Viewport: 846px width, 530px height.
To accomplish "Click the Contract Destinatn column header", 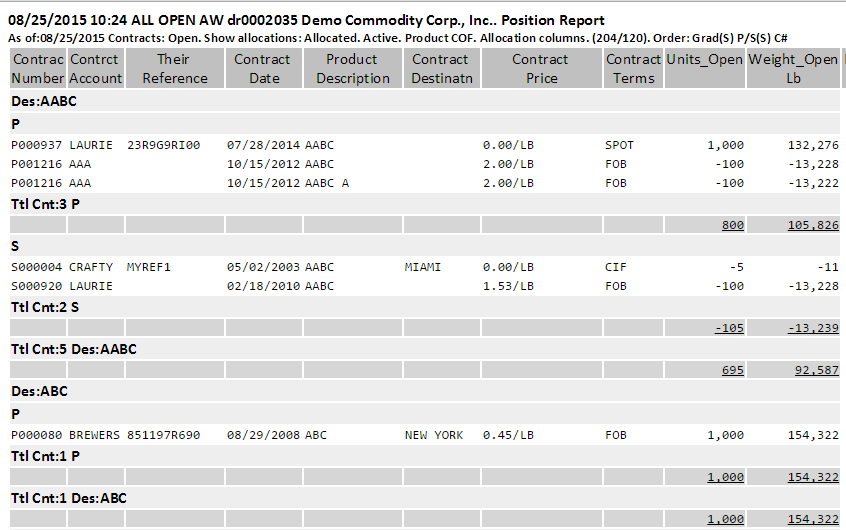I will pyautogui.click(x=441, y=69).
